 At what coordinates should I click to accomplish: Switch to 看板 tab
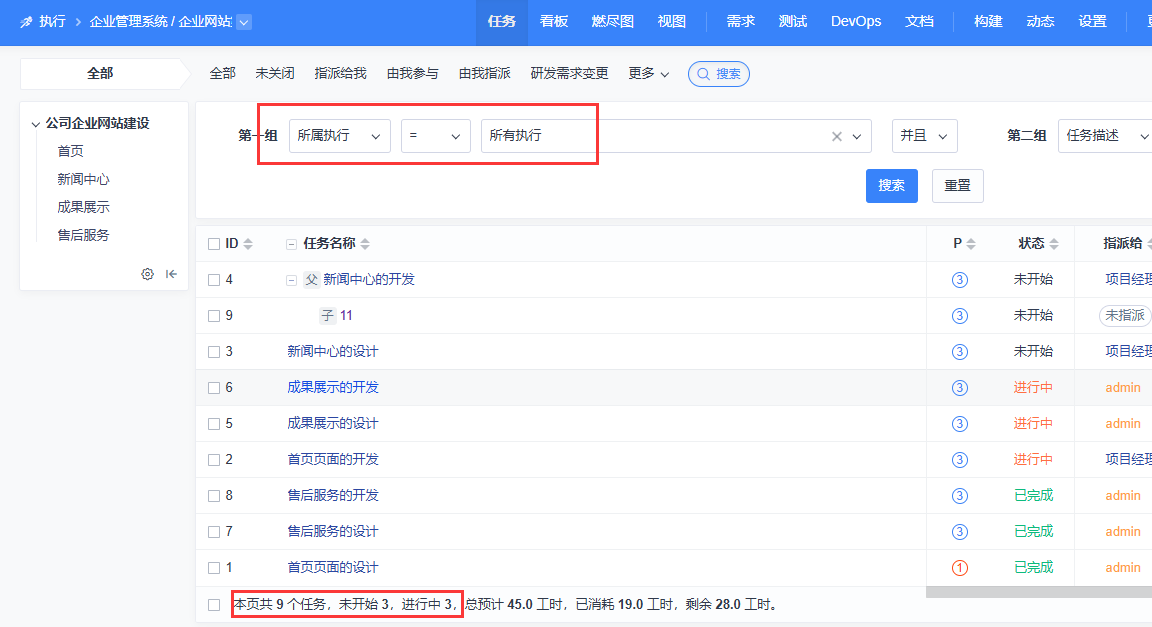tap(554, 22)
